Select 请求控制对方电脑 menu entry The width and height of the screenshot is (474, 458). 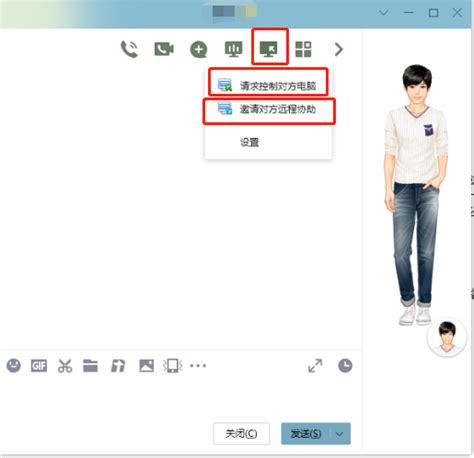click(268, 86)
